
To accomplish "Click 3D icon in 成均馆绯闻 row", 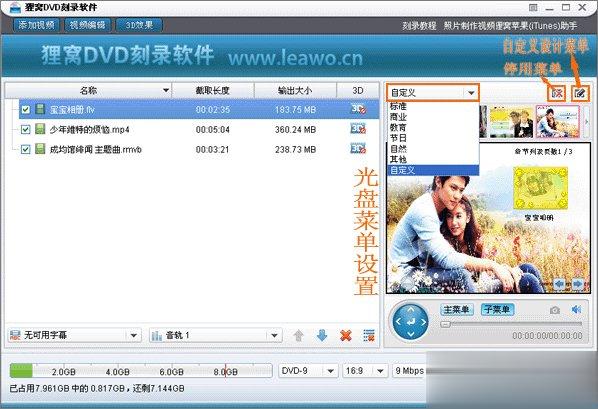I will point(358,148).
